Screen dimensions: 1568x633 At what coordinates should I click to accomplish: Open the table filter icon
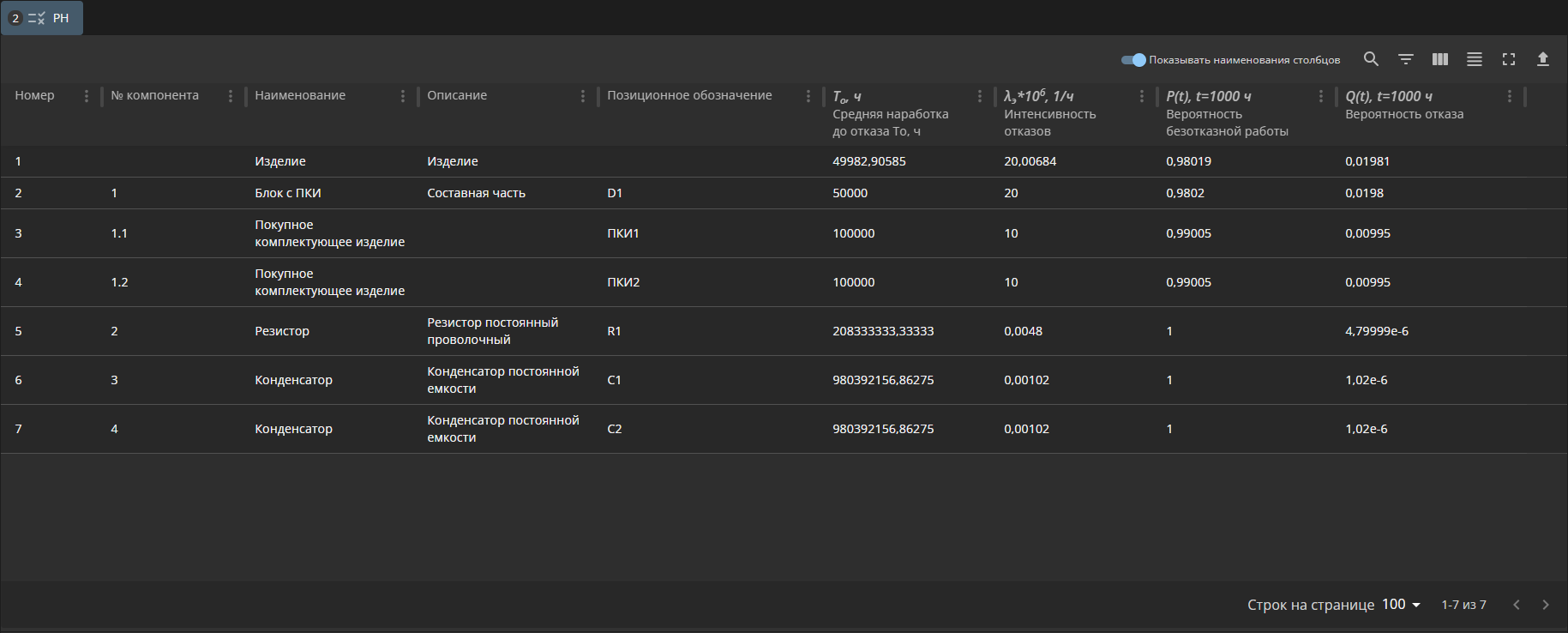point(1406,59)
